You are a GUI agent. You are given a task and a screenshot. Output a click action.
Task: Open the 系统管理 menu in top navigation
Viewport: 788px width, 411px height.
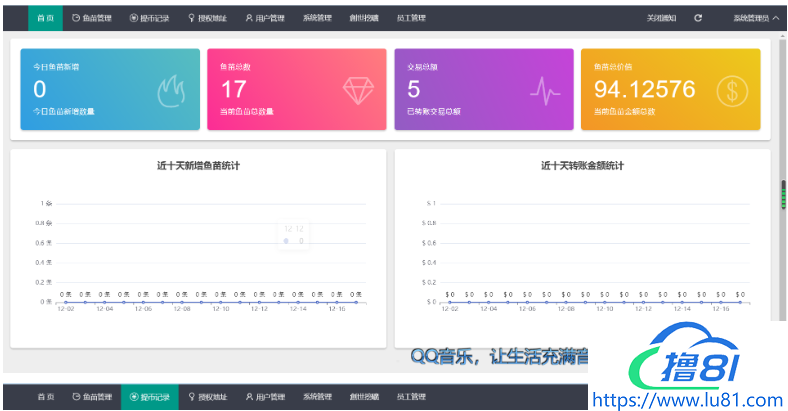(x=317, y=18)
